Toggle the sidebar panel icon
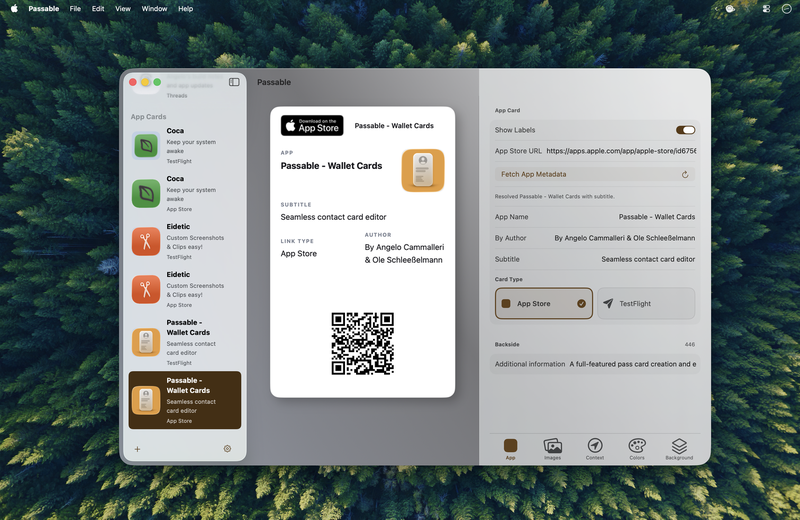800x520 pixels. click(234, 82)
